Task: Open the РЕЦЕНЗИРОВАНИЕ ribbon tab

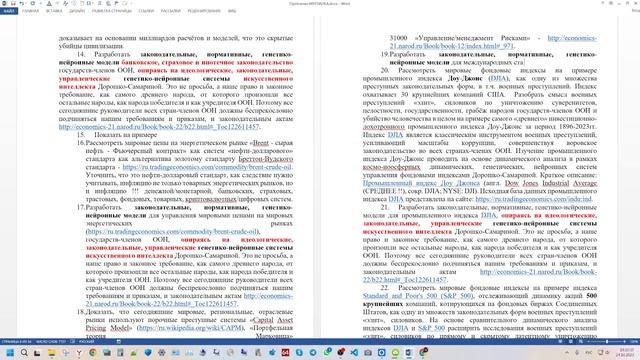Action: [x=204, y=11]
